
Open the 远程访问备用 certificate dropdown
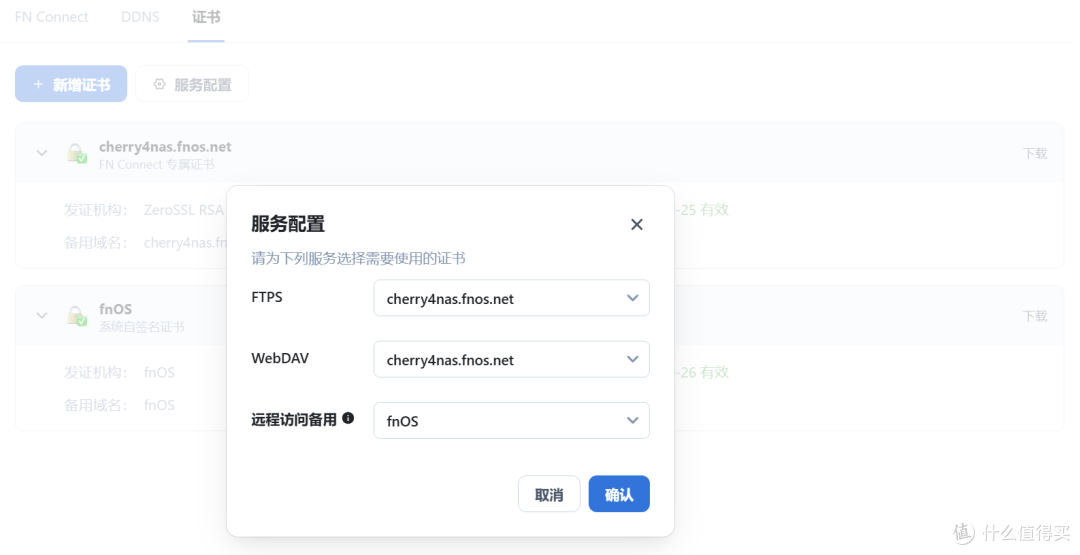click(511, 421)
